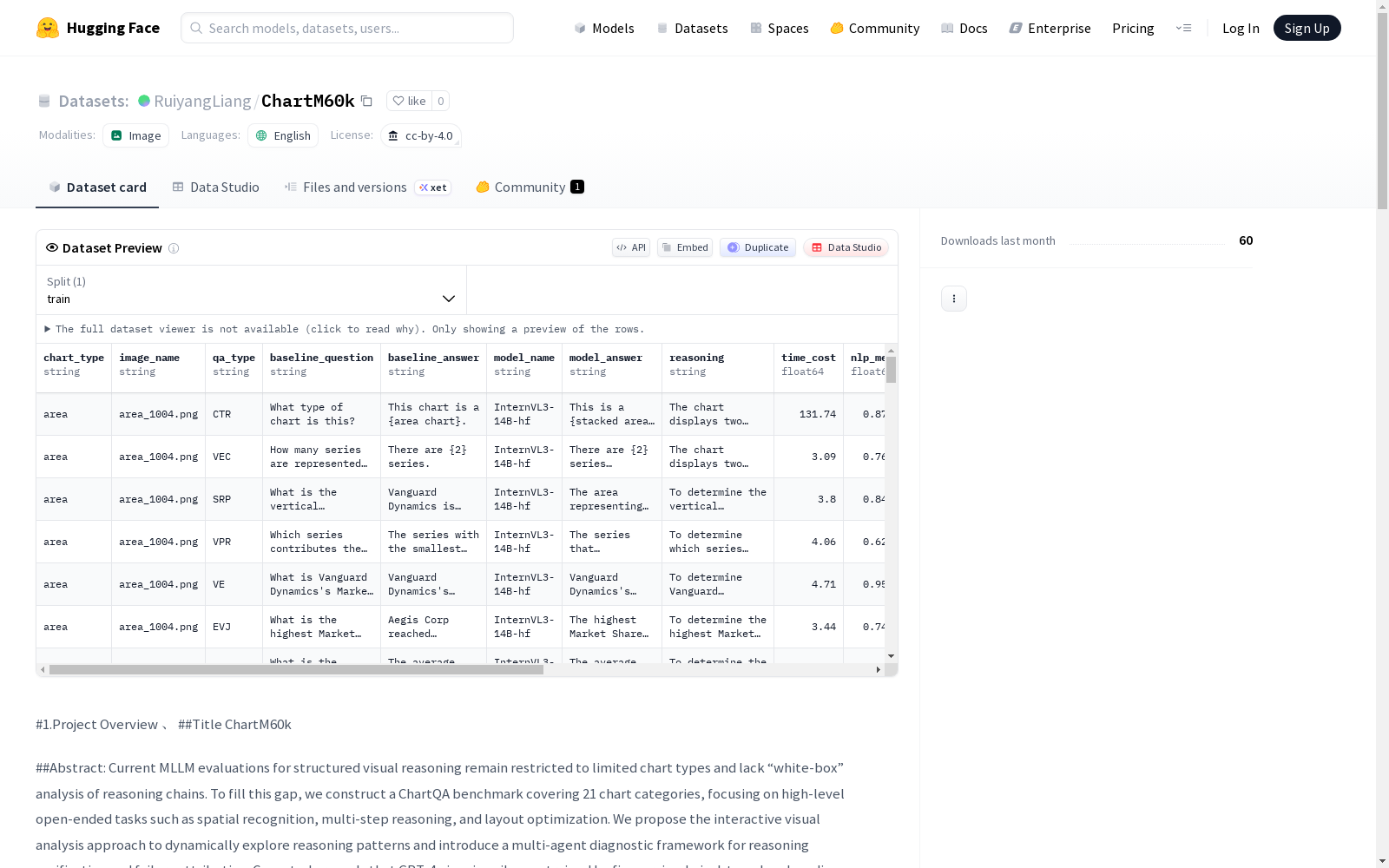Filter by the Image modality tag

136,135
